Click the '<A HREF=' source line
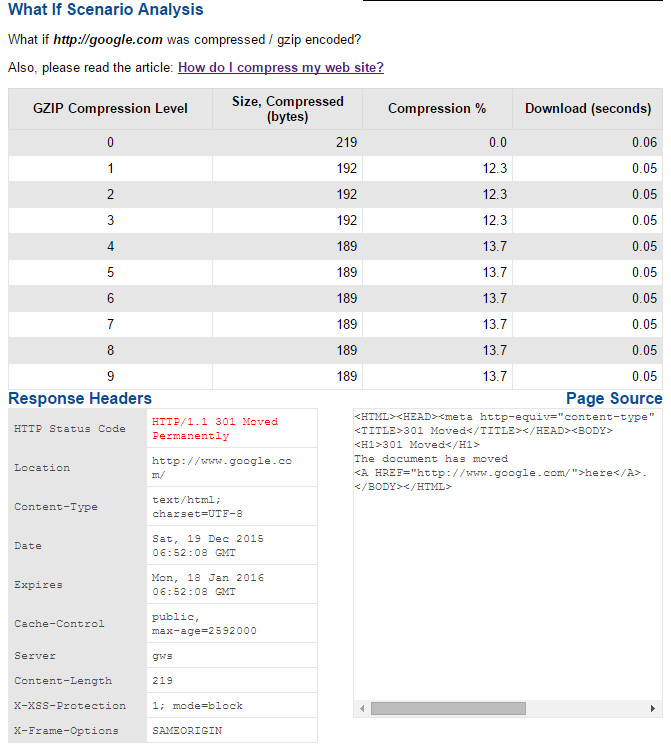Viewport: 671px width, 749px height. [501, 473]
